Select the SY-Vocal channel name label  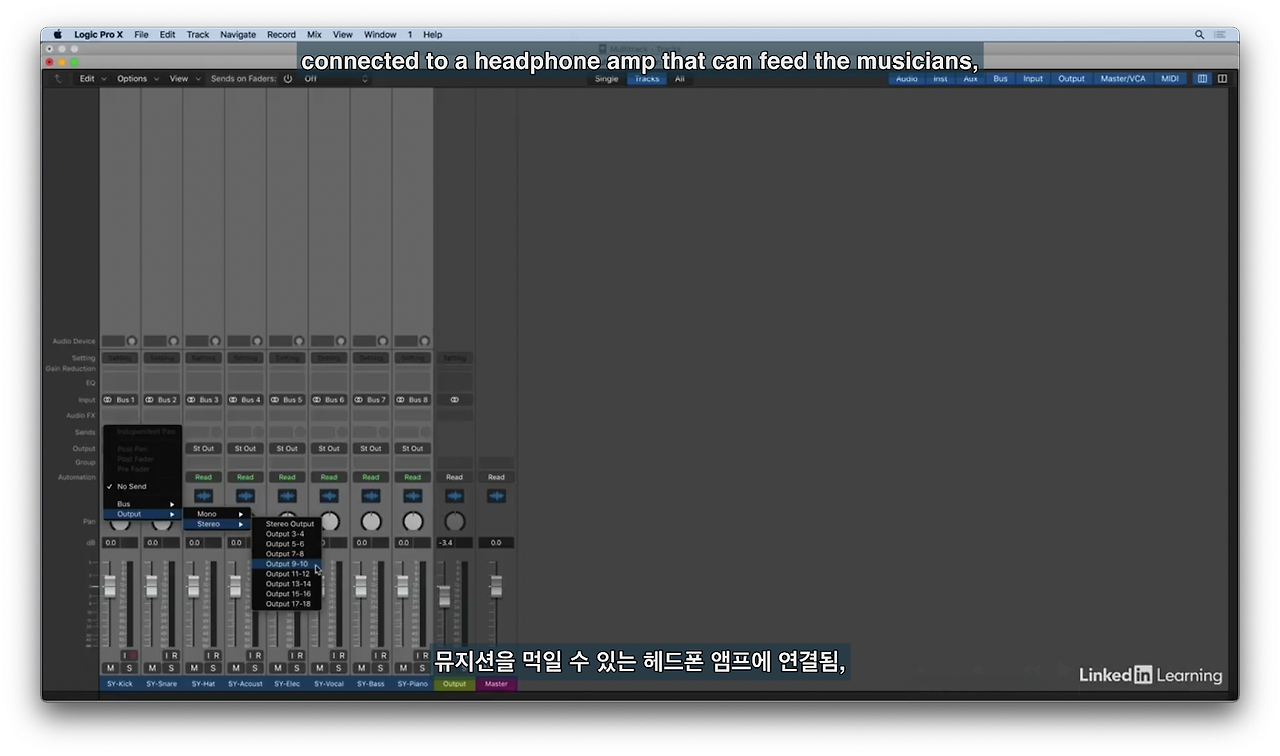pos(329,684)
